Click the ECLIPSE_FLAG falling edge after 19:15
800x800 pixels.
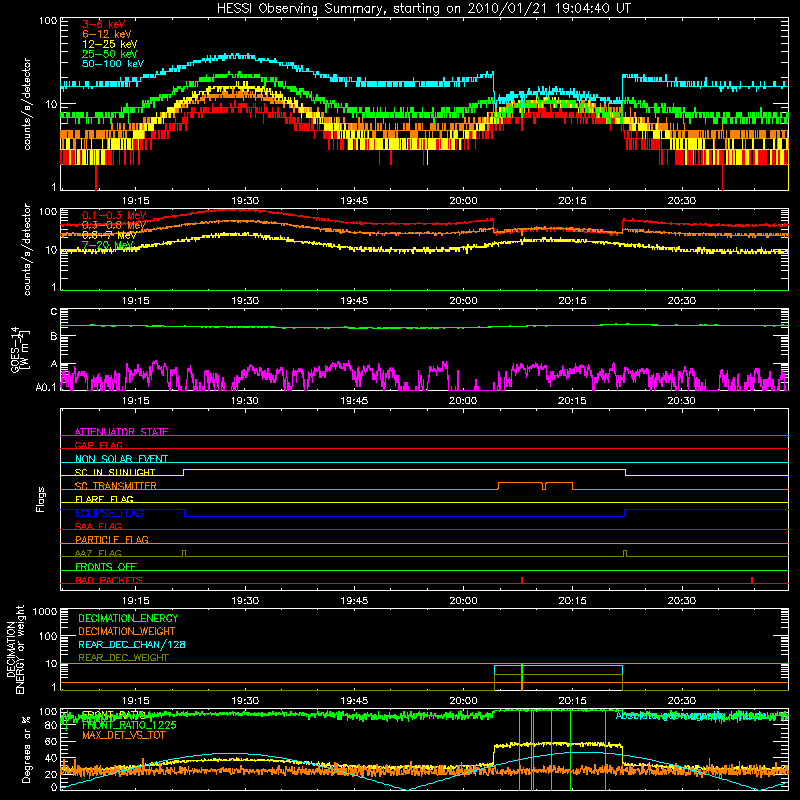(x=184, y=513)
